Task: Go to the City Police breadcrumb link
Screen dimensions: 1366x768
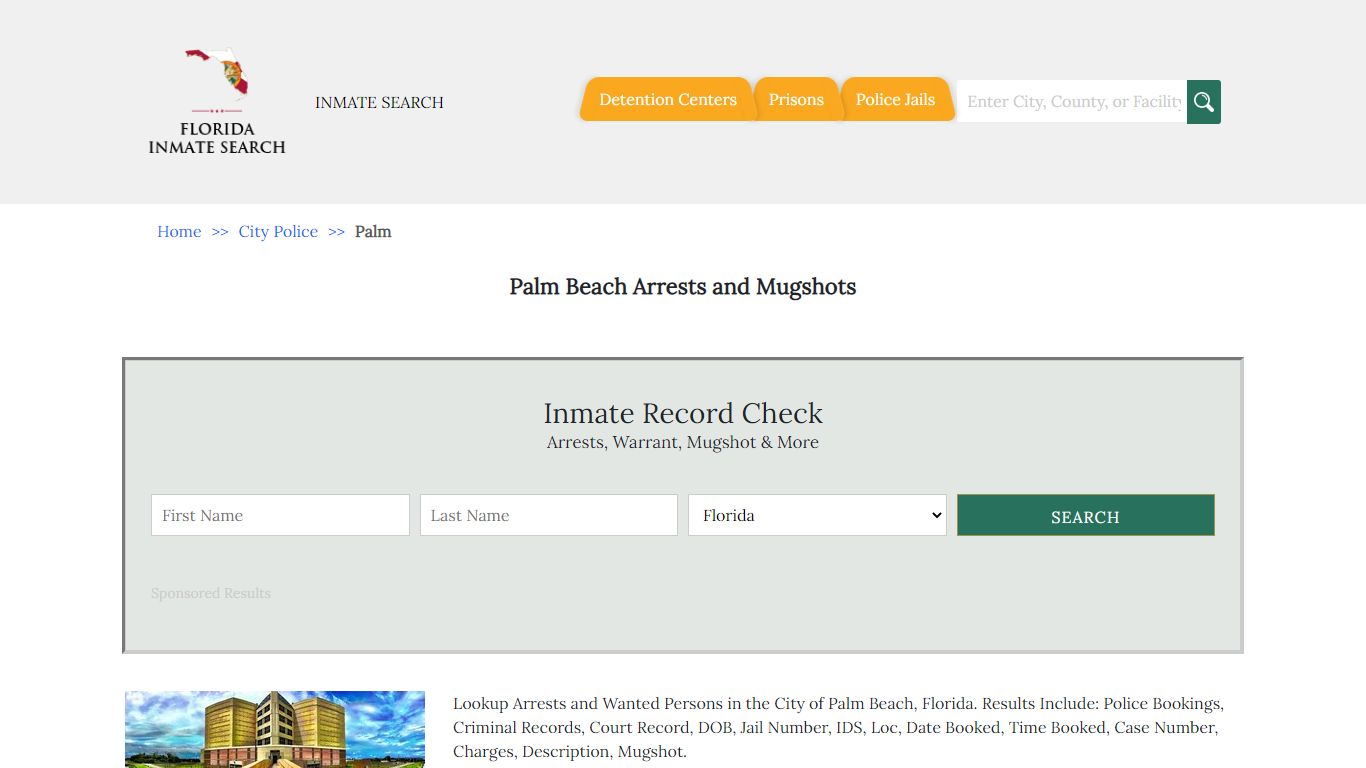Action: [278, 231]
